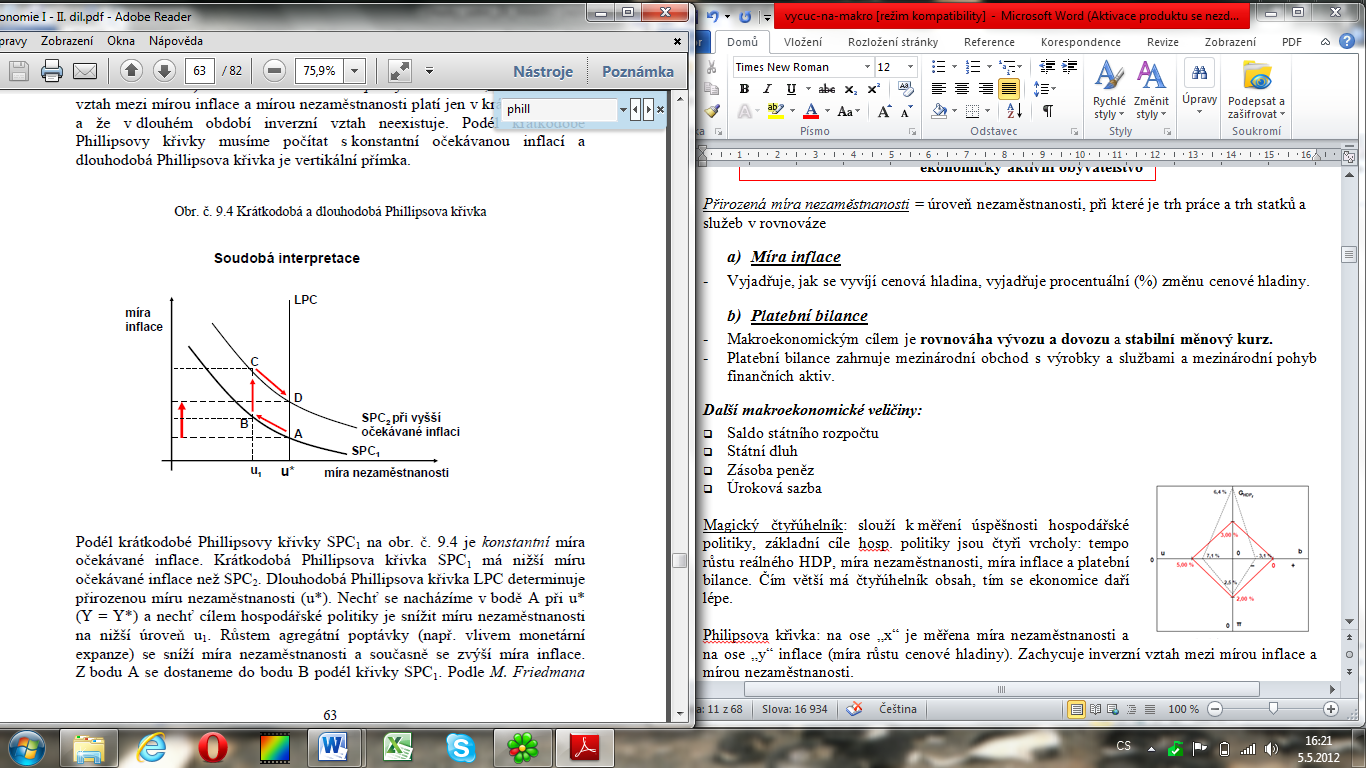Zoom out with the minus button in Adobe Reader
Viewport: 1366px width, 768px height.
[275, 71]
